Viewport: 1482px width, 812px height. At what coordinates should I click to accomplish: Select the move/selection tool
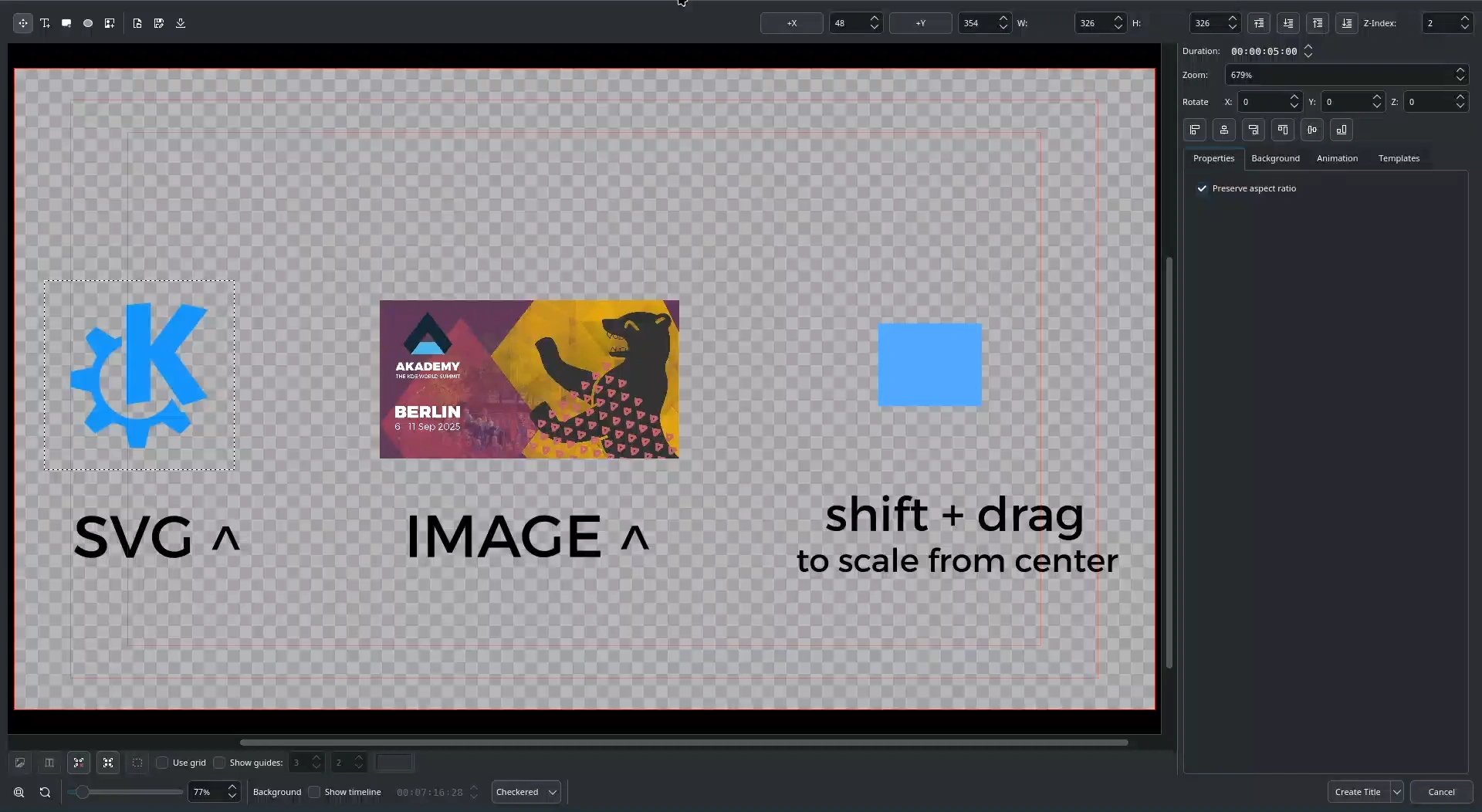click(x=23, y=23)
